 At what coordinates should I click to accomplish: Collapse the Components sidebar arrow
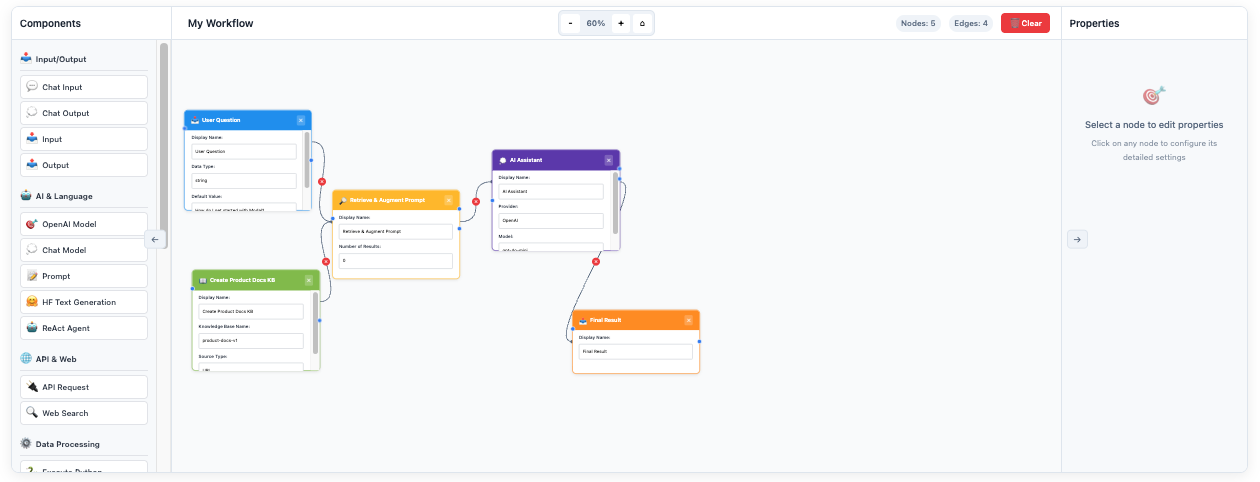coord(154,239)
